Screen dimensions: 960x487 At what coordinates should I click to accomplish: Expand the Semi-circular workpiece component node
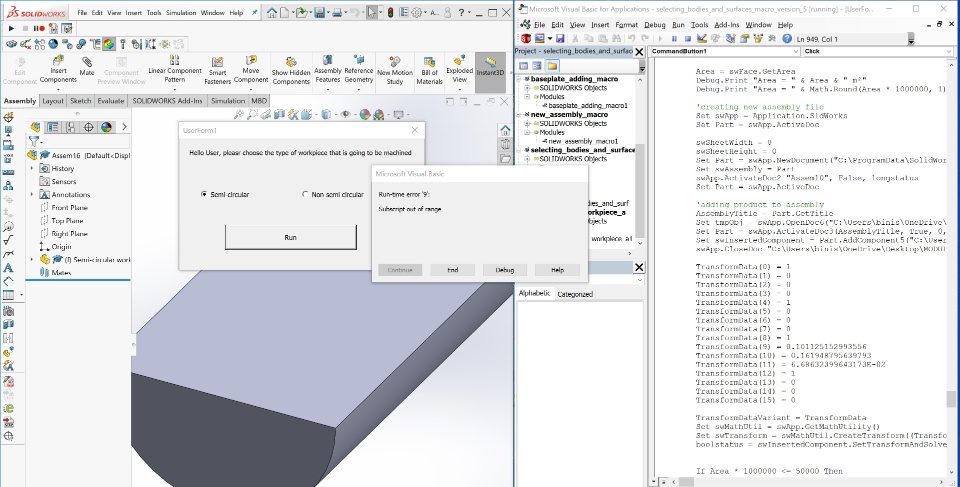point(32,260)
